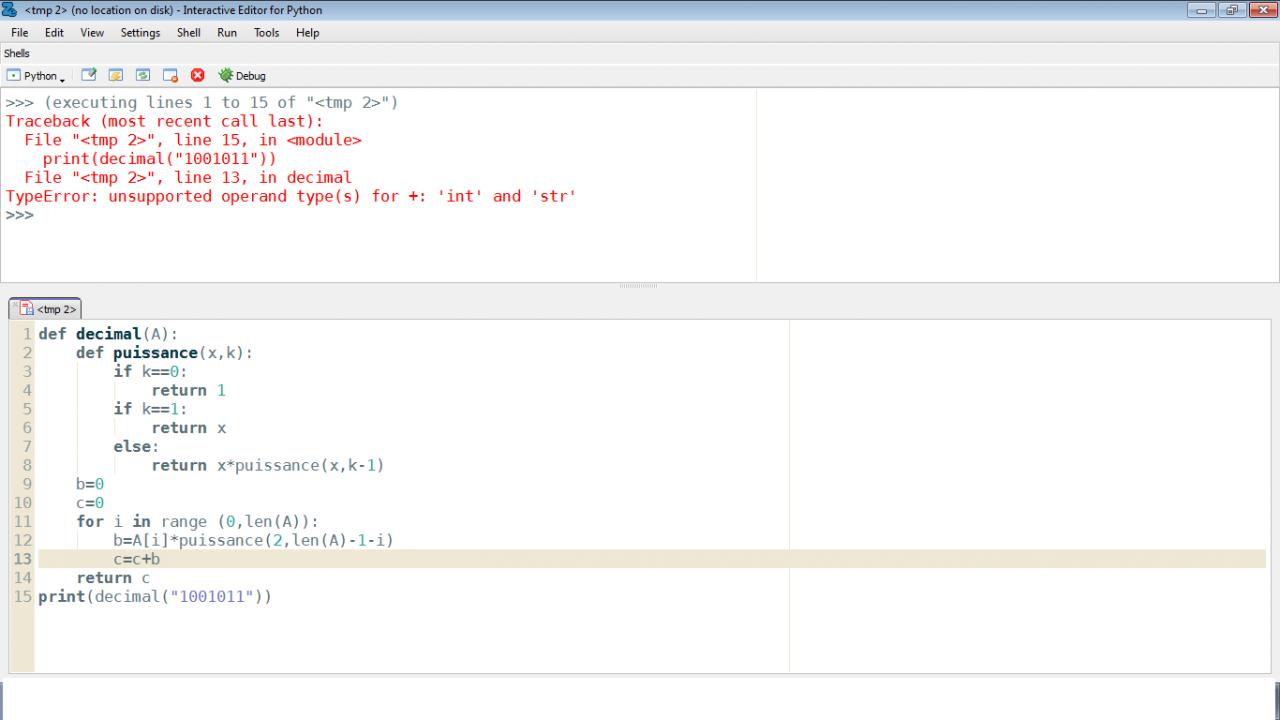
Task: Open the View menu
Action: click(x=92, y=33)
